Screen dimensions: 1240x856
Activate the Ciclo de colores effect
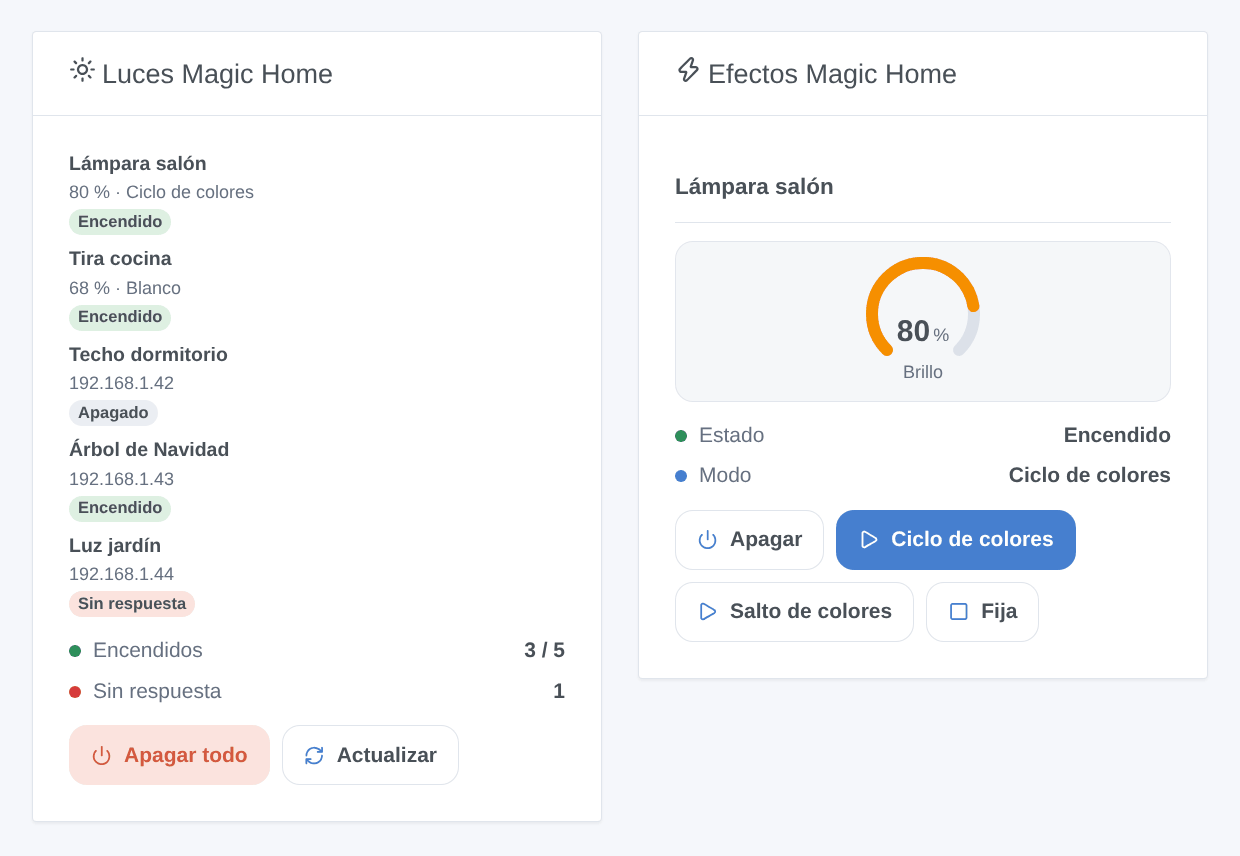click(956, 540)
